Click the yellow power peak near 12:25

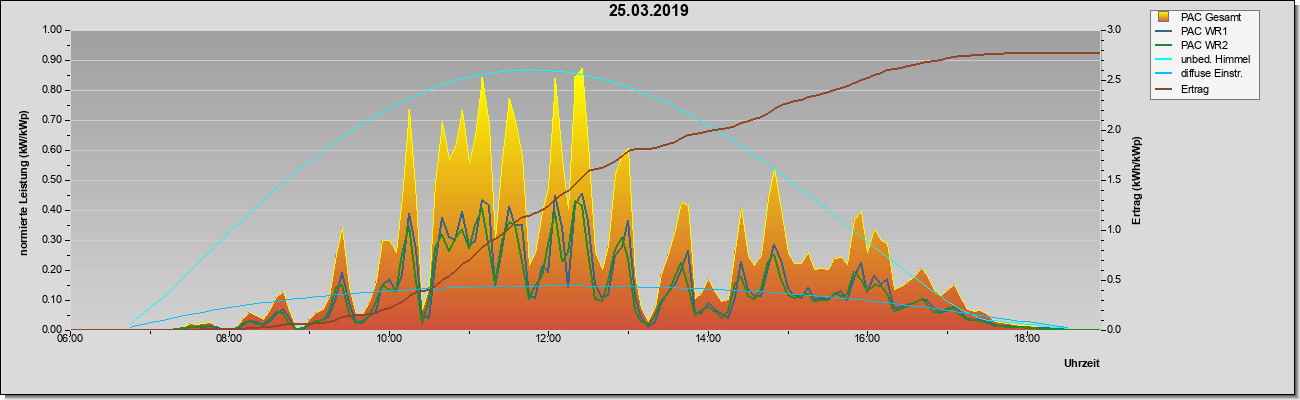point(581,70)
